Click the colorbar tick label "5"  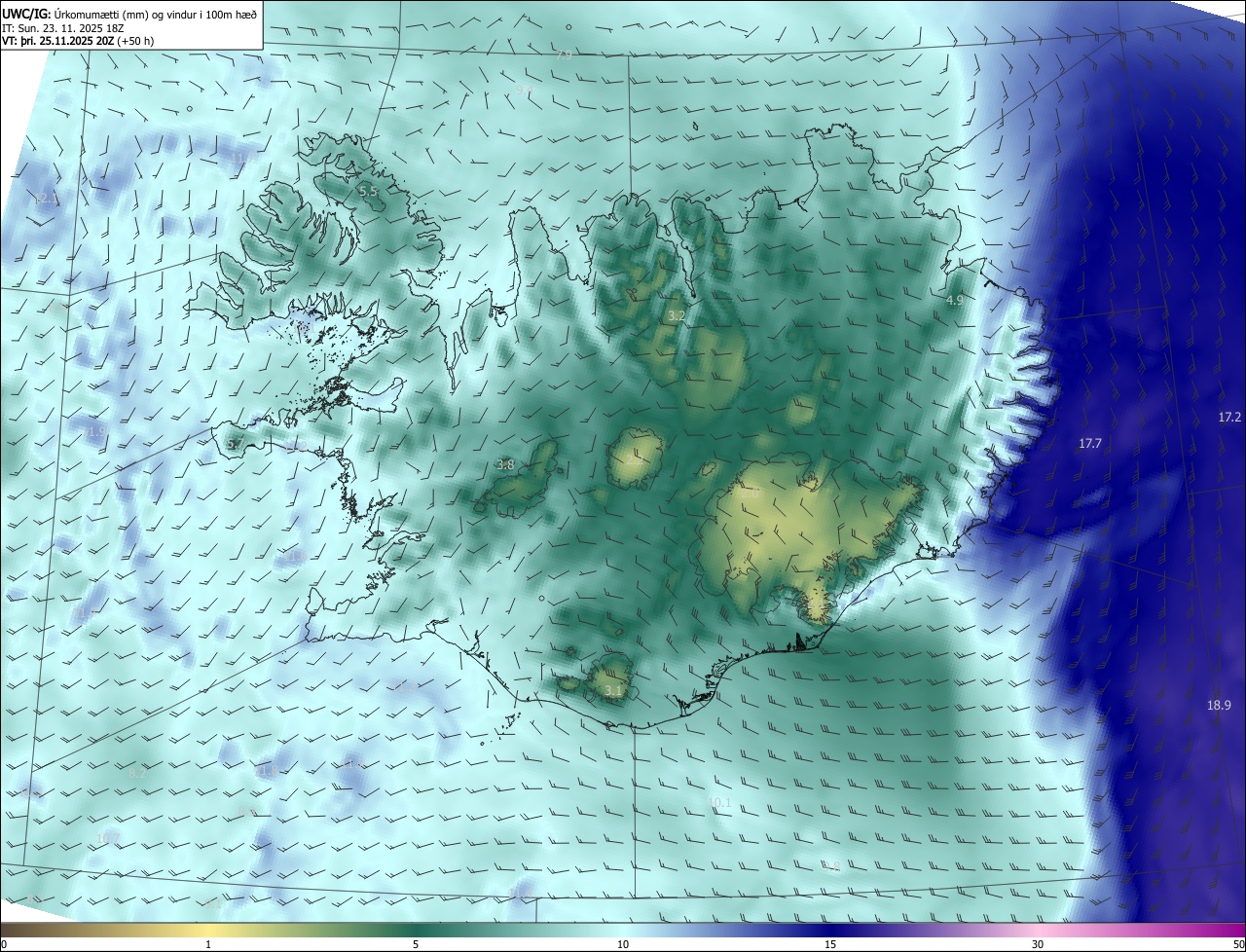416,944
